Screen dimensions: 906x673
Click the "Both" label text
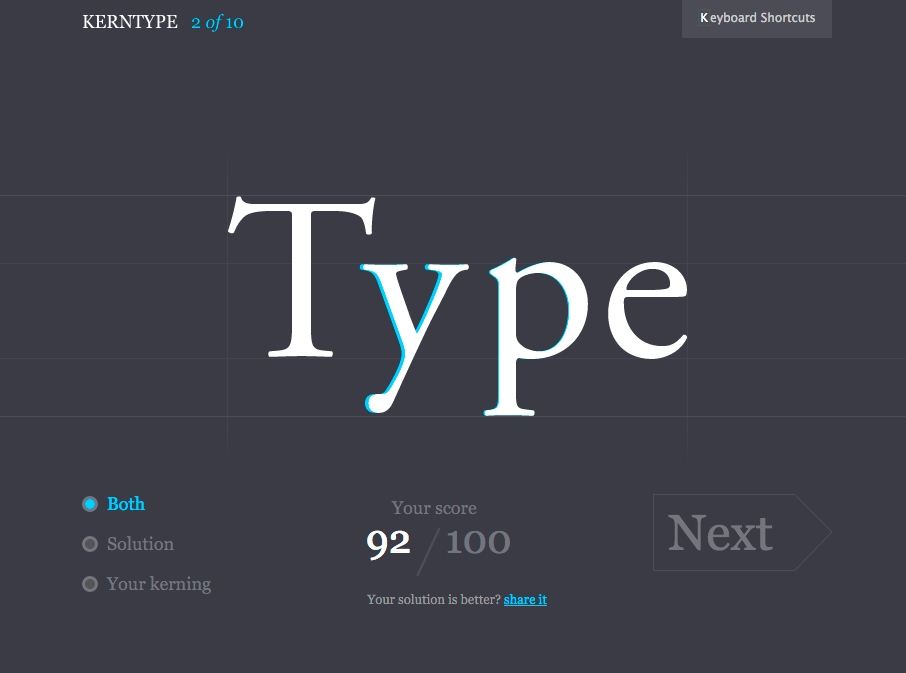tap(126, 504)
